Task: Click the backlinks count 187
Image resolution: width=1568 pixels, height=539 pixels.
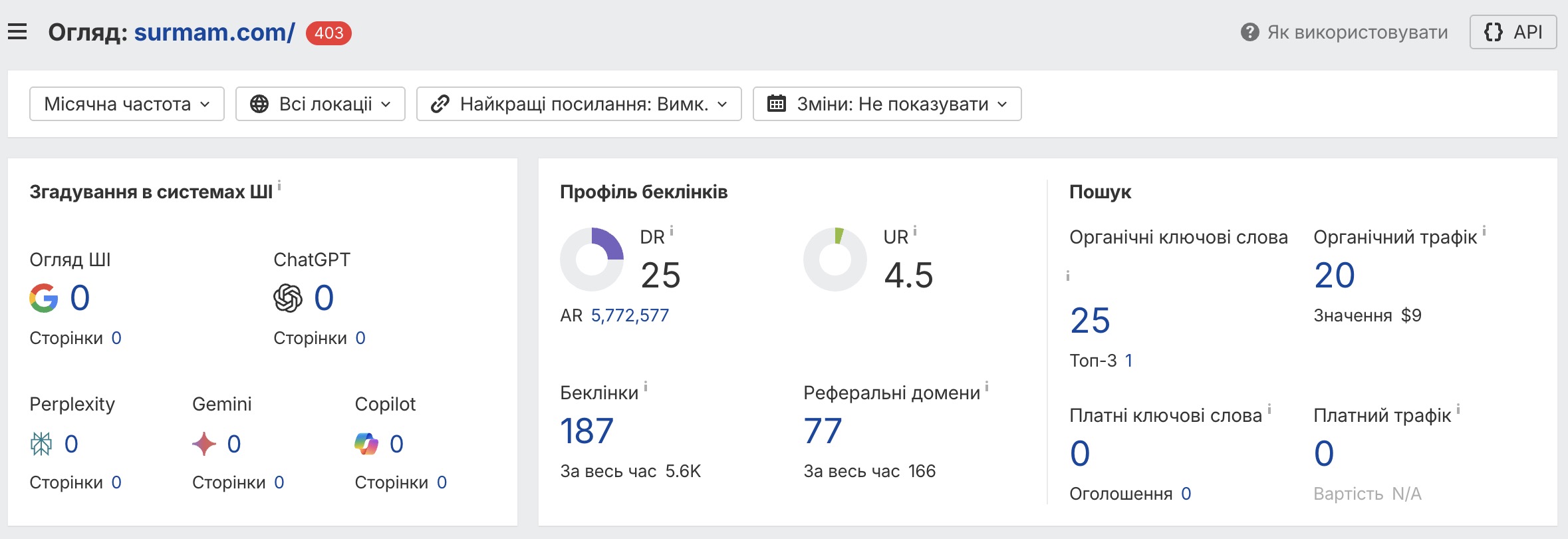Action: pos(587,431)
